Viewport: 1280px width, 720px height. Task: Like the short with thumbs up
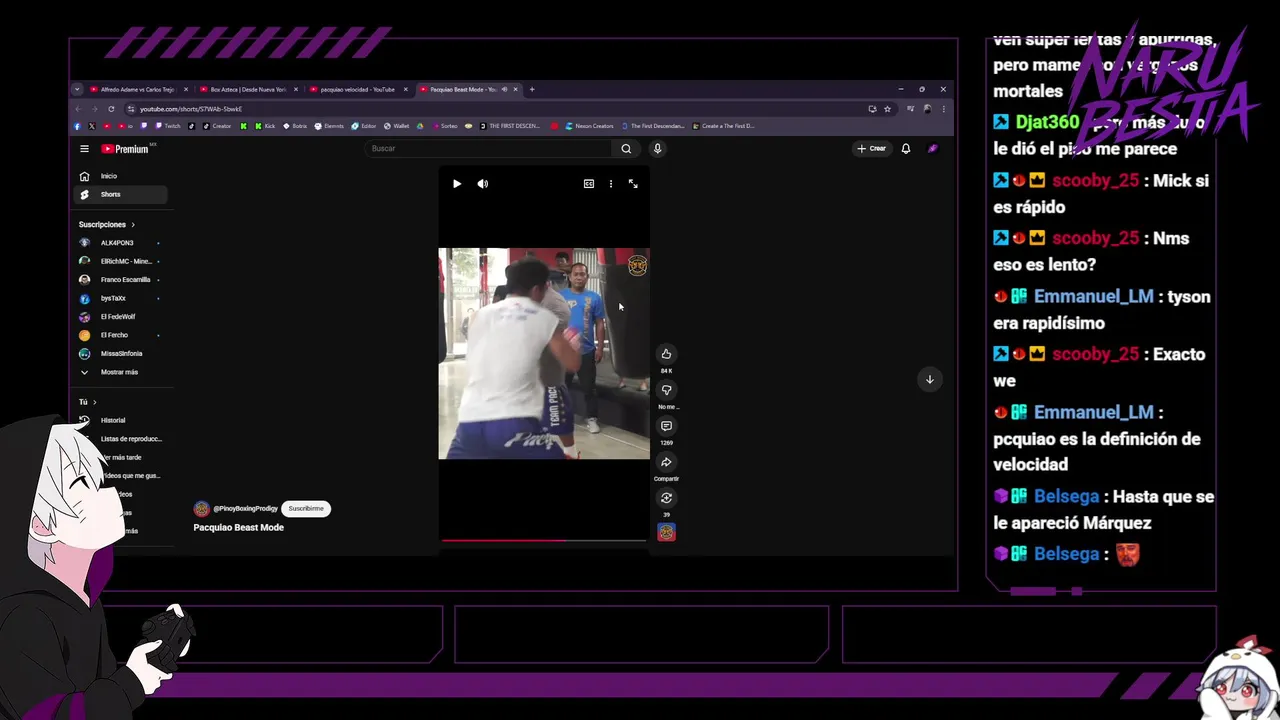pyautogui.click(x=666, y=354)
